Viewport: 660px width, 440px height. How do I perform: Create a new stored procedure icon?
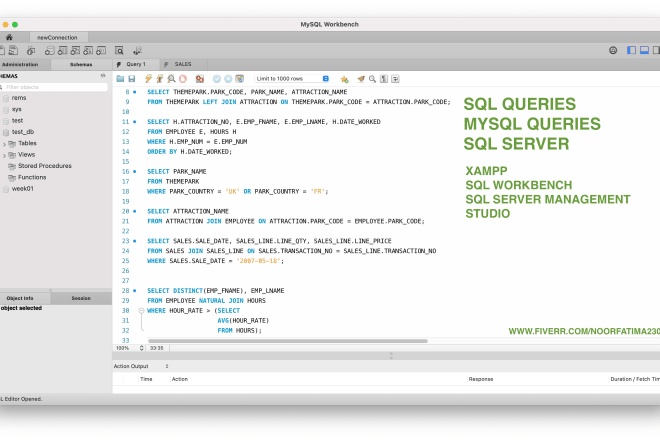pyautogui.click(x=88, y=51)
